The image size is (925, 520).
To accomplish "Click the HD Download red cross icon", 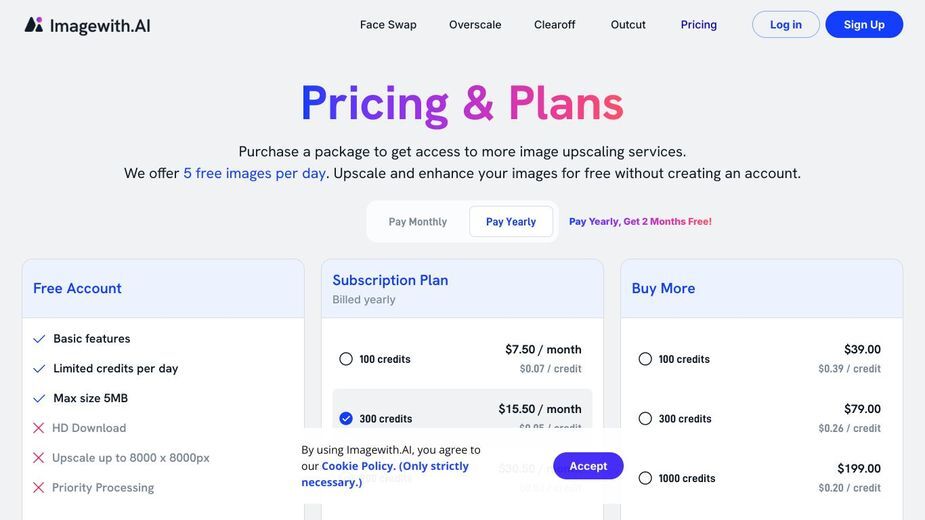I will (x=38, y=428).
